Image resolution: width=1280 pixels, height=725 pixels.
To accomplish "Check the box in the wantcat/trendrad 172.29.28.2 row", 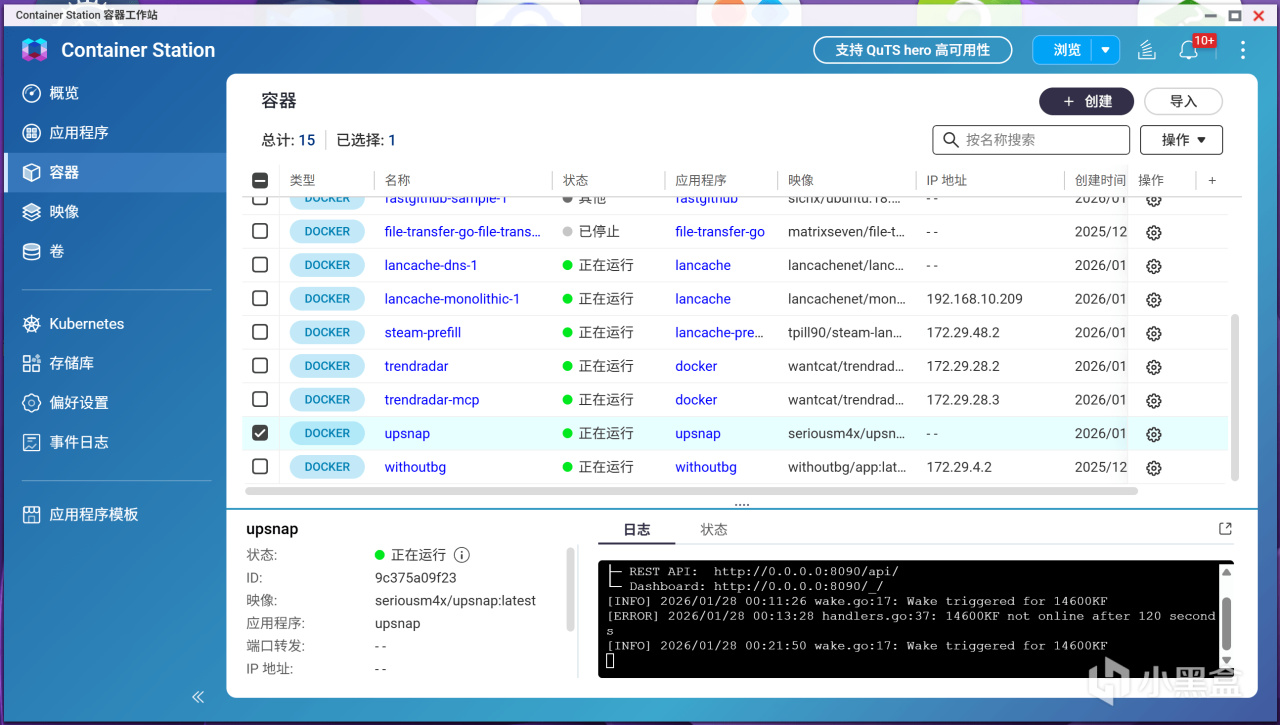I will click(260, 366).
